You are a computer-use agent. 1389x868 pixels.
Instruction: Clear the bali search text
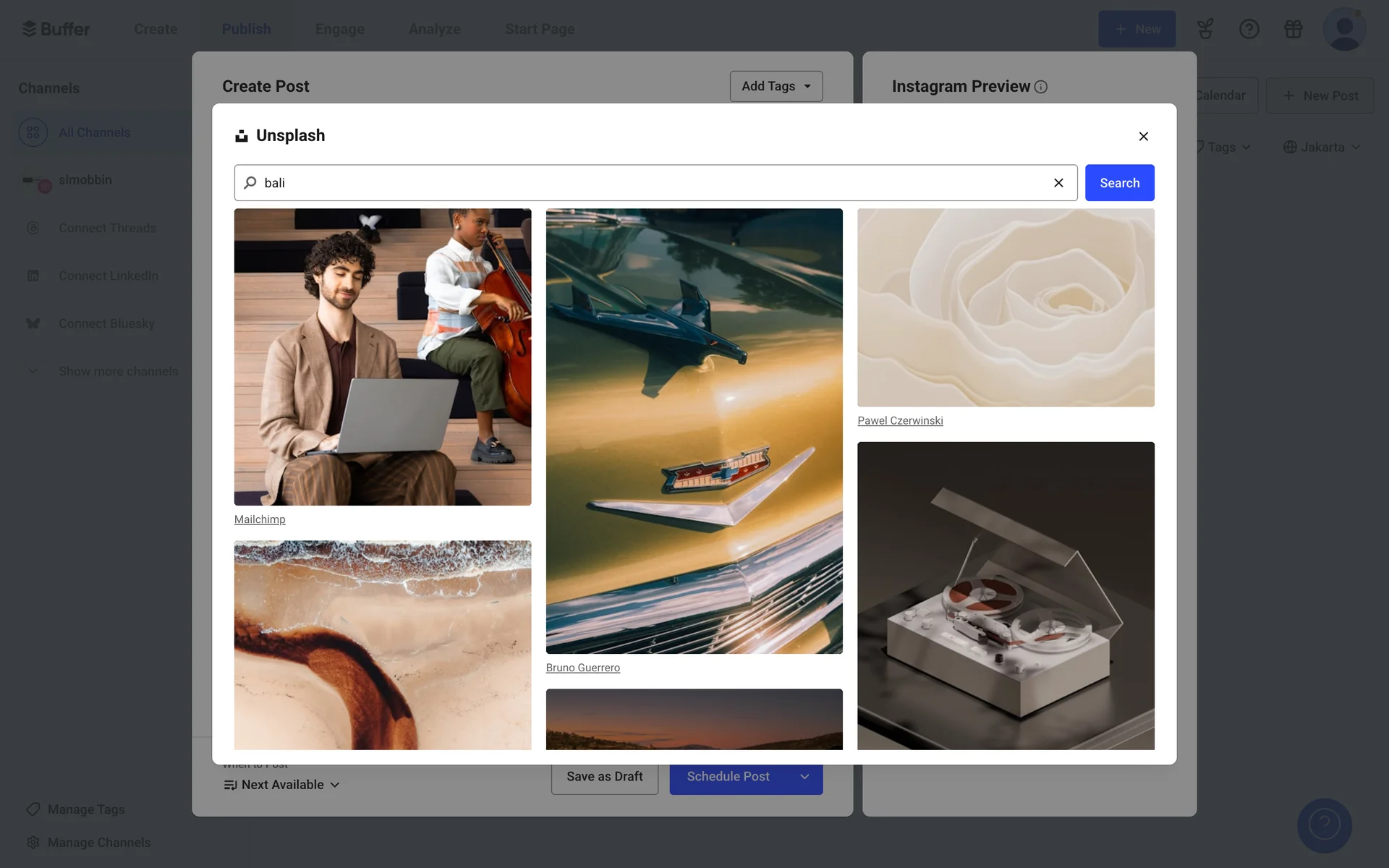[x=1058, y=183]
